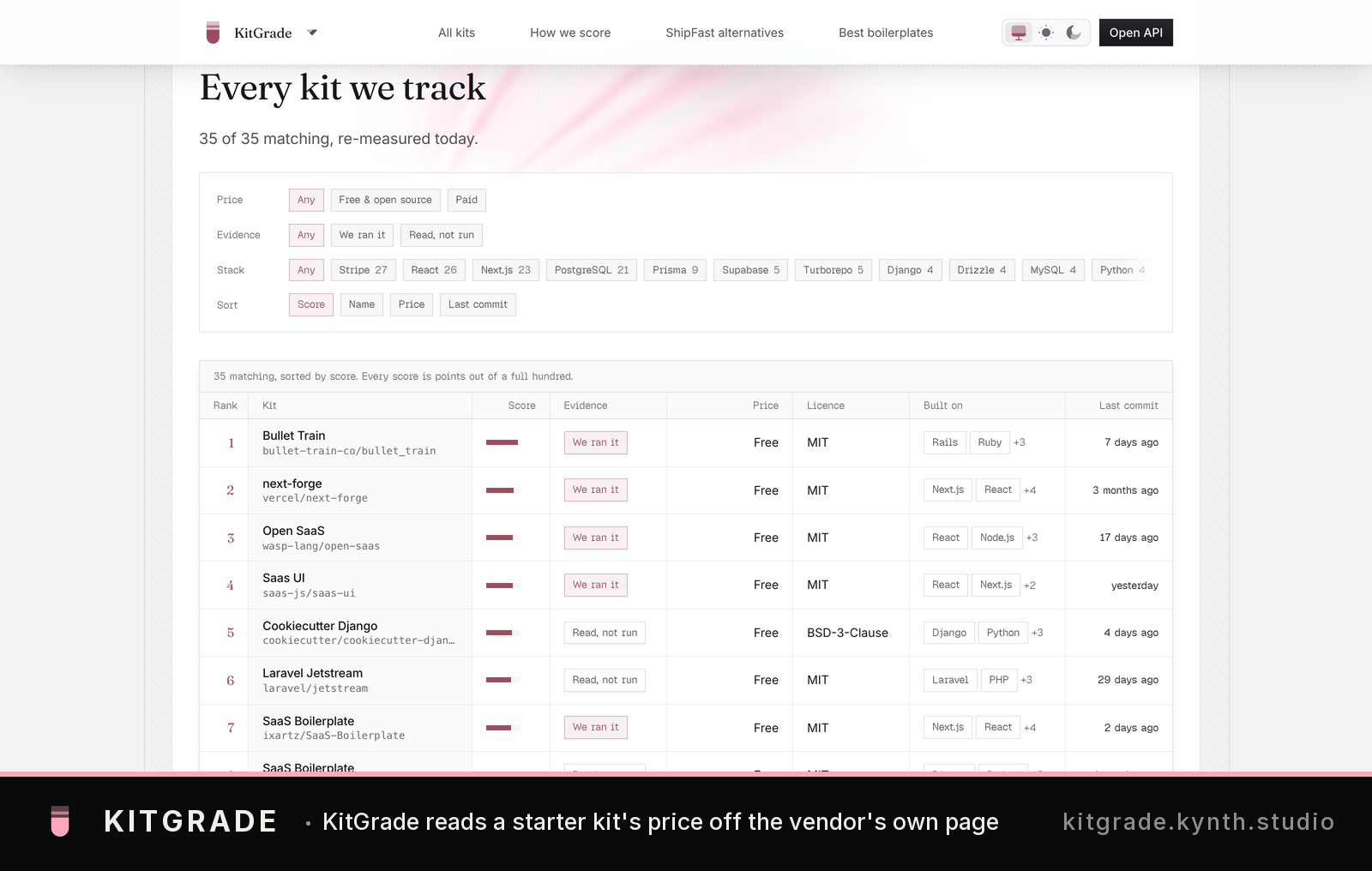Filter stack by Turborepo 5
1372x871 pixels.
[x=833, y=270]
